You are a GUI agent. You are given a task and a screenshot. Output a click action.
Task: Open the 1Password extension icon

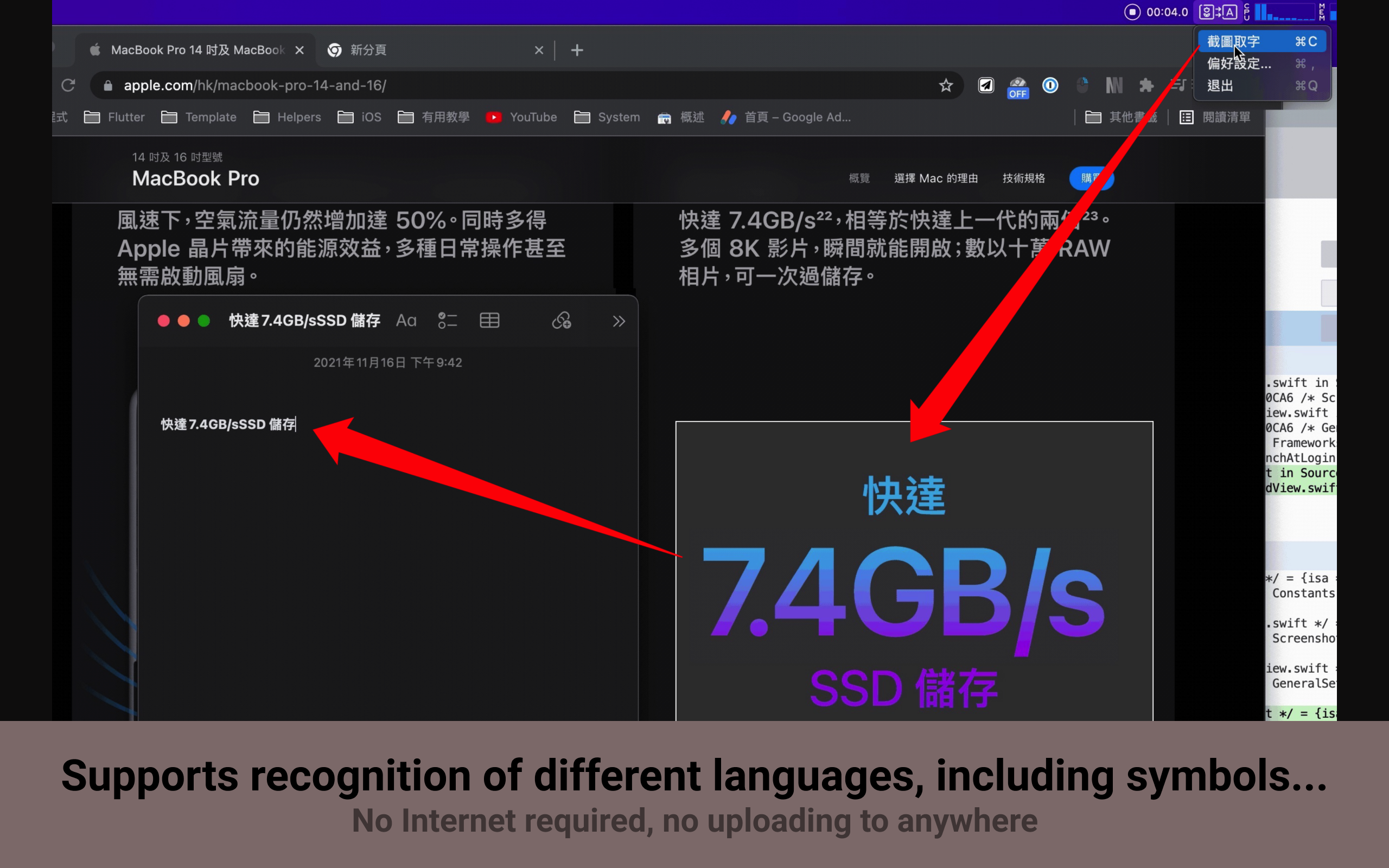pos(1050,86)
